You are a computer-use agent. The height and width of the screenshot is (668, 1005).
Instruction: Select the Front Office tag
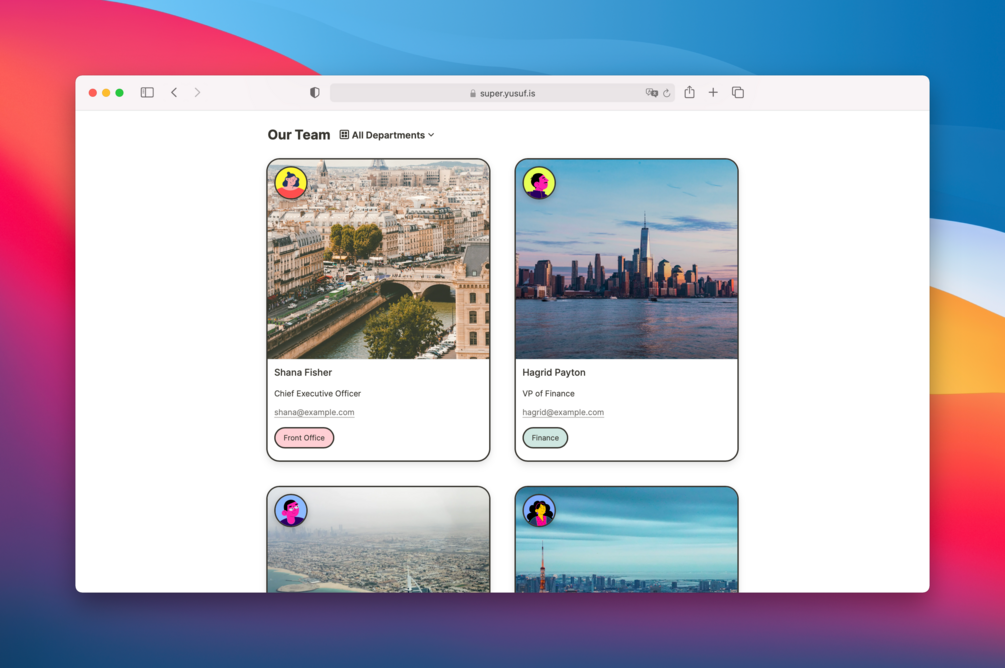tap(304, 438)
